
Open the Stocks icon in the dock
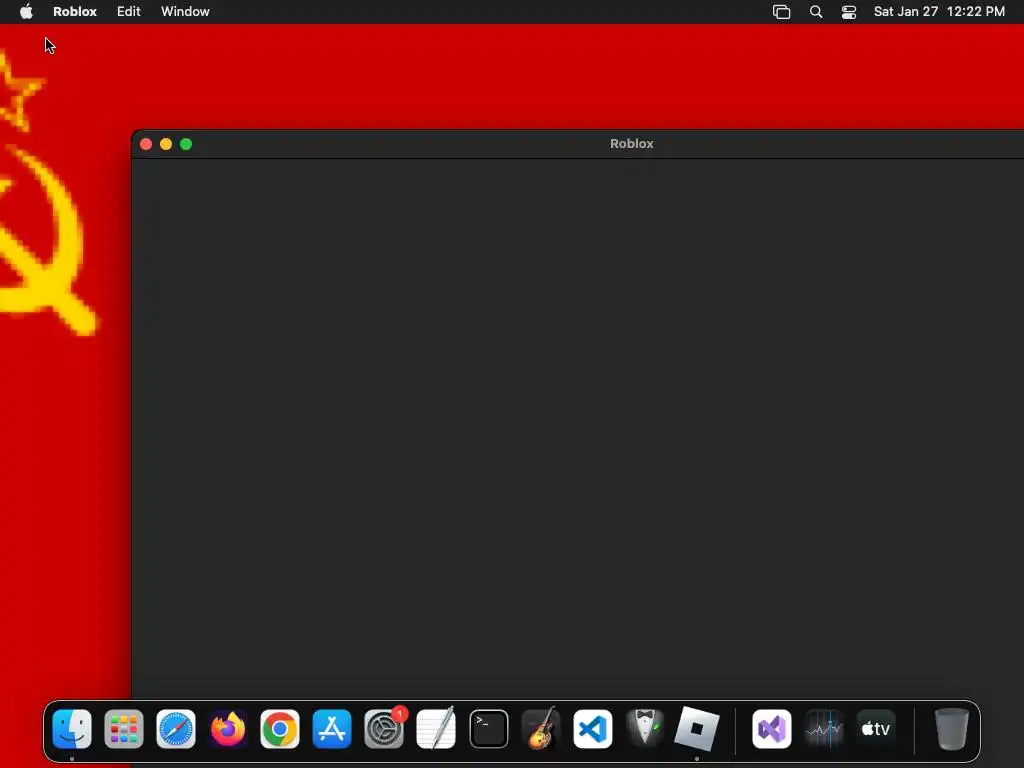(x=824, y=729)
